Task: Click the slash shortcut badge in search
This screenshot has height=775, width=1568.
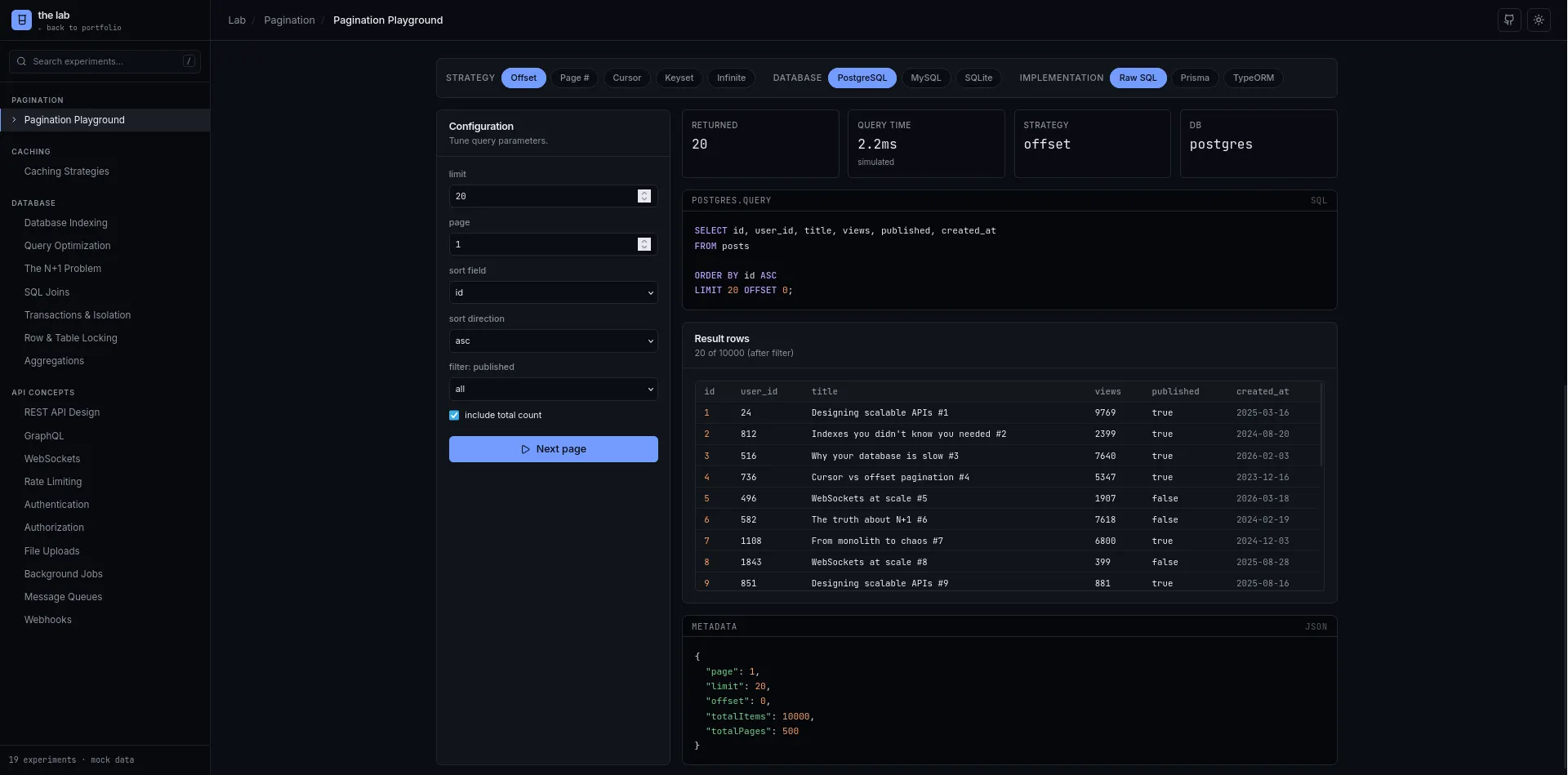Action: click(189, 61)
